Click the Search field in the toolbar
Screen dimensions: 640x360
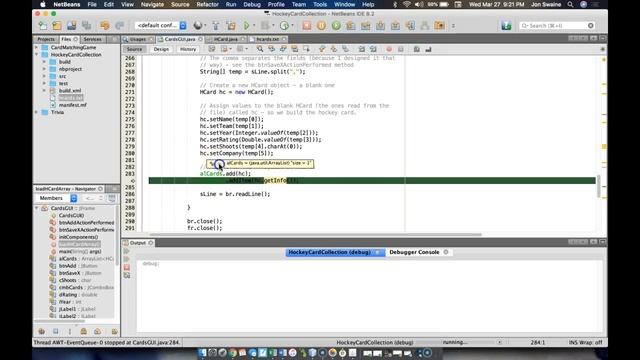pyautogui.click(x=557, y=26)
